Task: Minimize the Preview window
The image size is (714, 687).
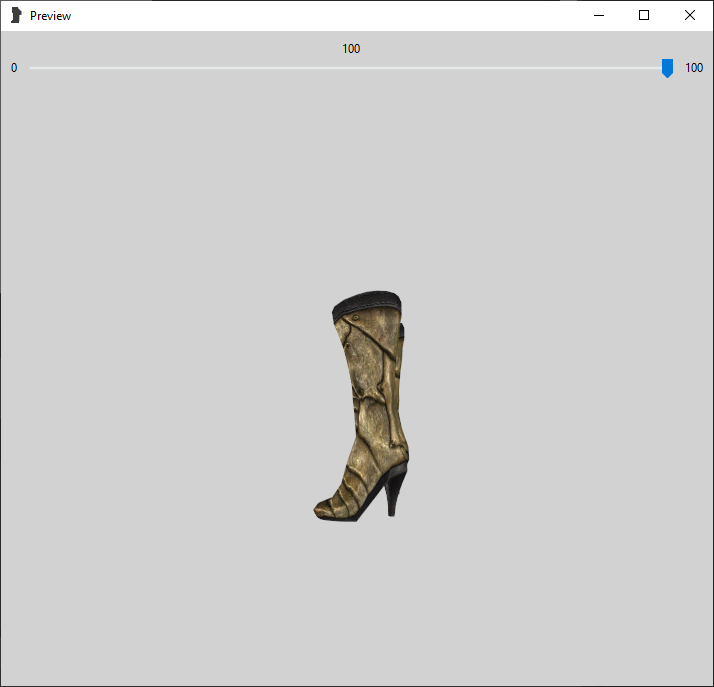Action: pos(599,15)
